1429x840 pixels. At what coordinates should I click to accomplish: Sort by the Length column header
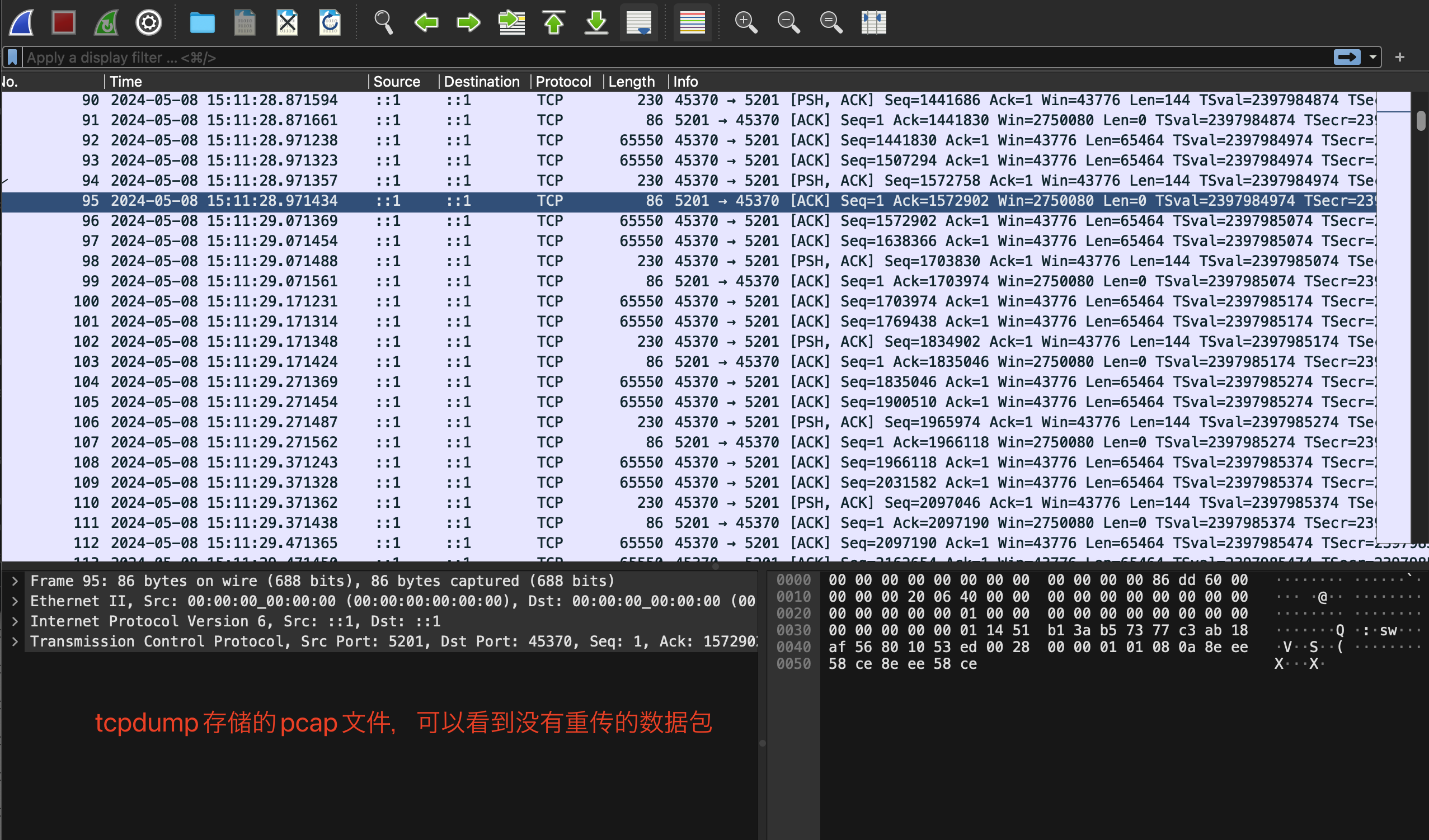tap(636, 82)
